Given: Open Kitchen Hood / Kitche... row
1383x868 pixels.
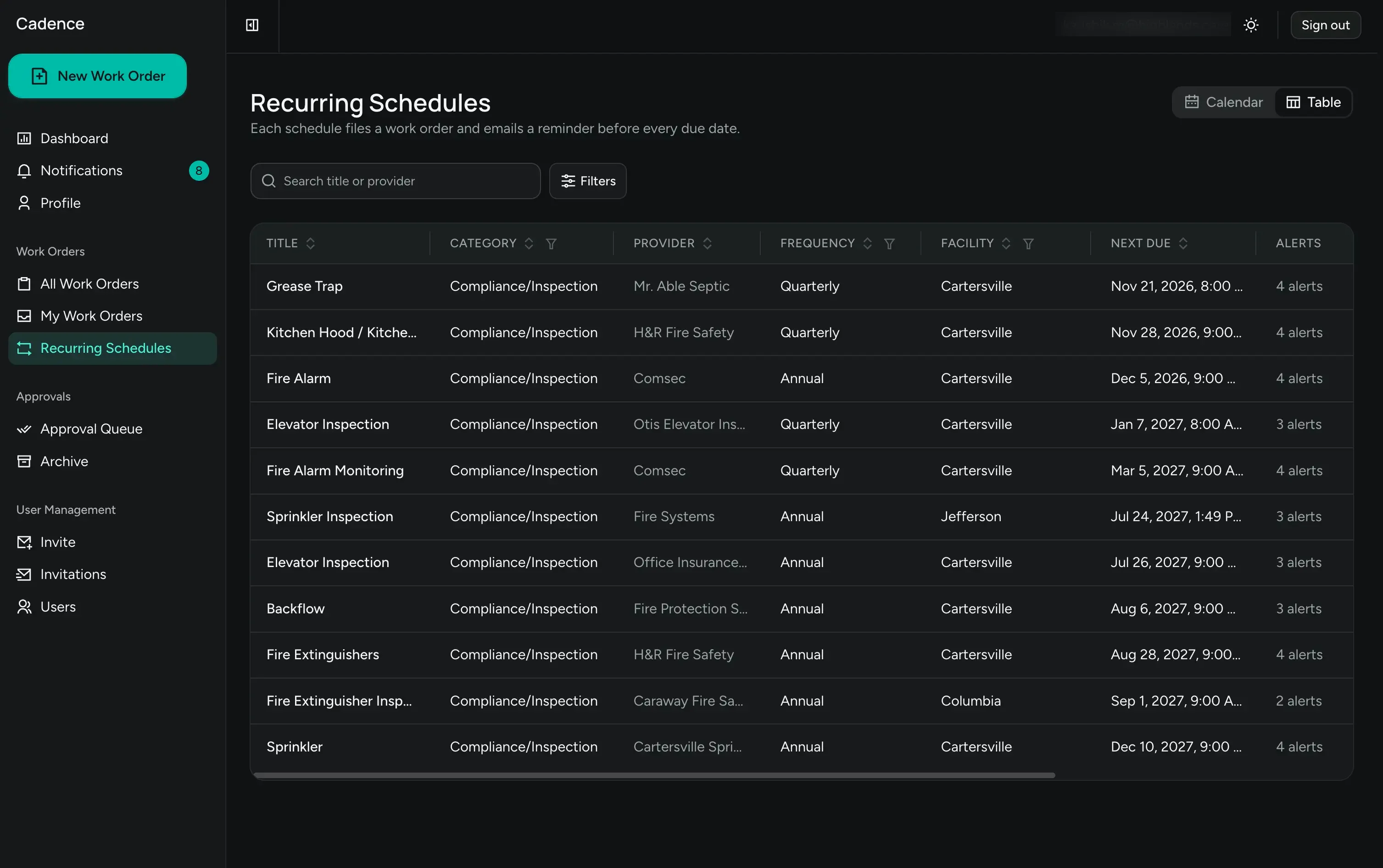Looking at the screenshot, I should 802,333.
